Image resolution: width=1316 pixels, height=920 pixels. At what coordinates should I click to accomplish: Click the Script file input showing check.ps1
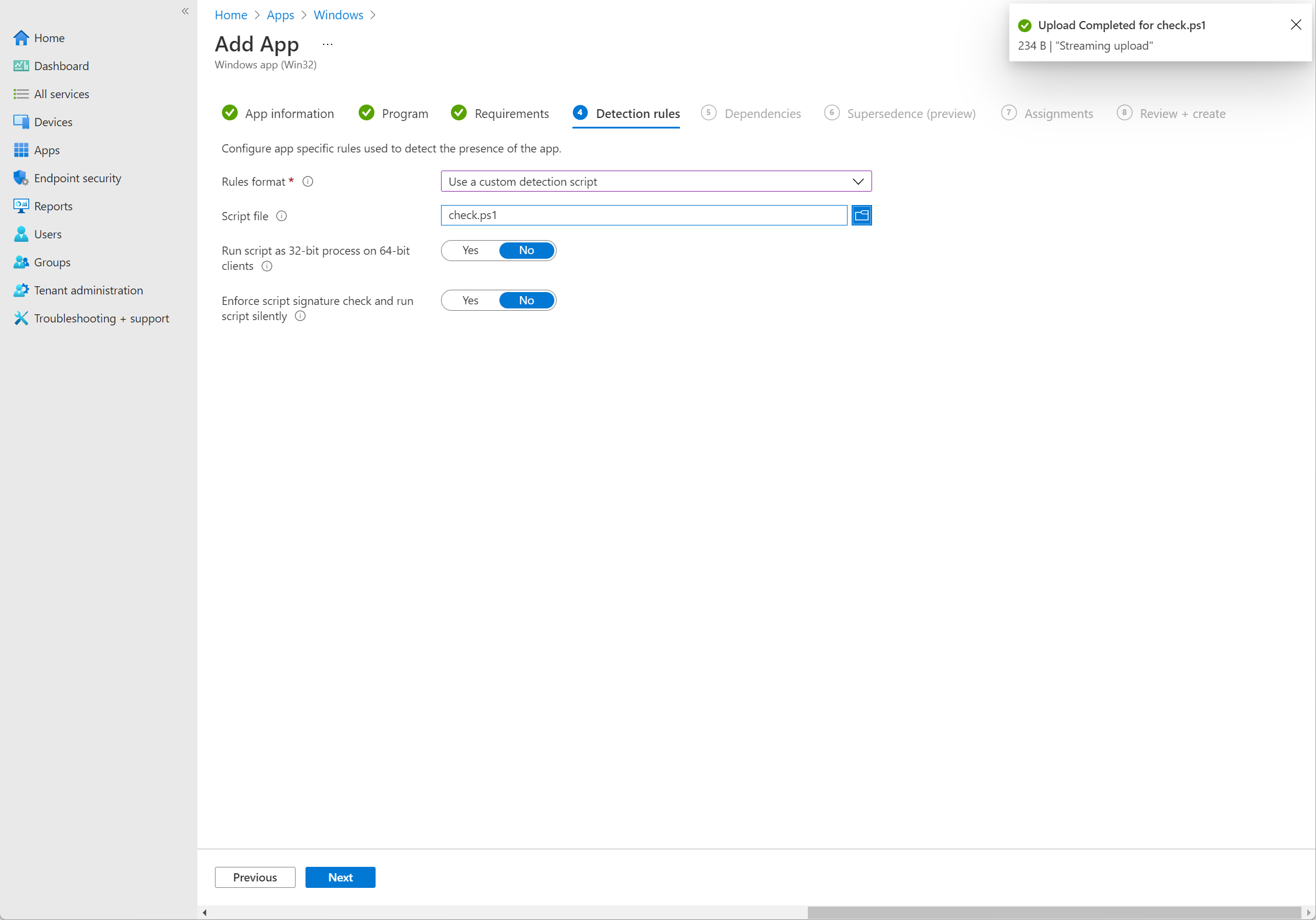click(644, 216)
